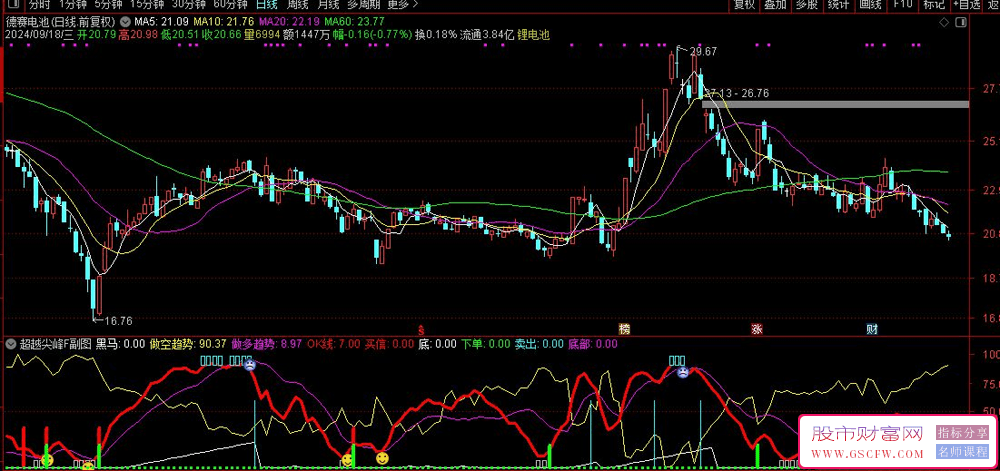Click the second sad face sell signal
This screenshot has width=1000, height=471.
point(683,372)
